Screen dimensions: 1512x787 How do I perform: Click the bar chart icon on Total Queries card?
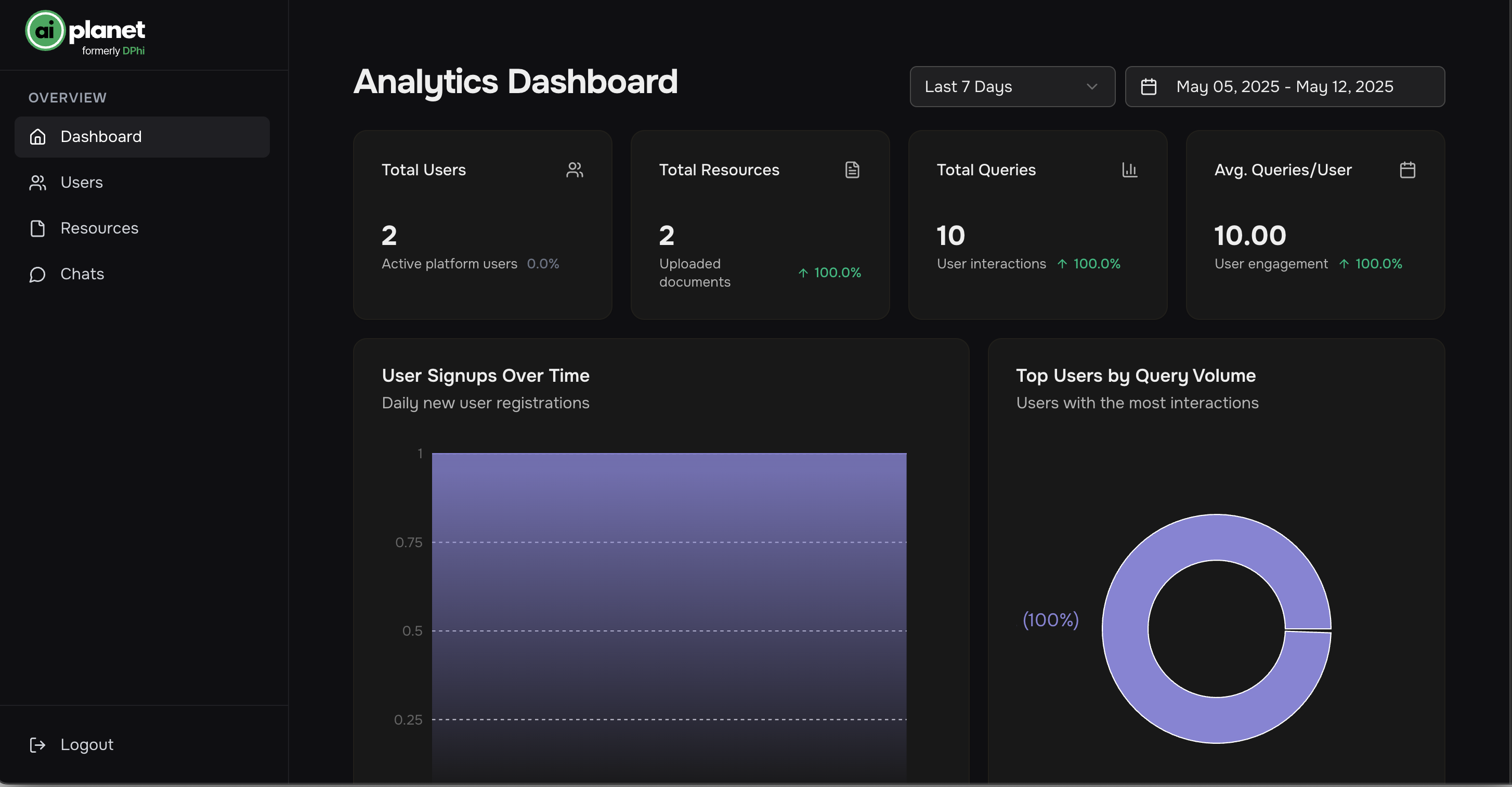[x=1130, y=170]
